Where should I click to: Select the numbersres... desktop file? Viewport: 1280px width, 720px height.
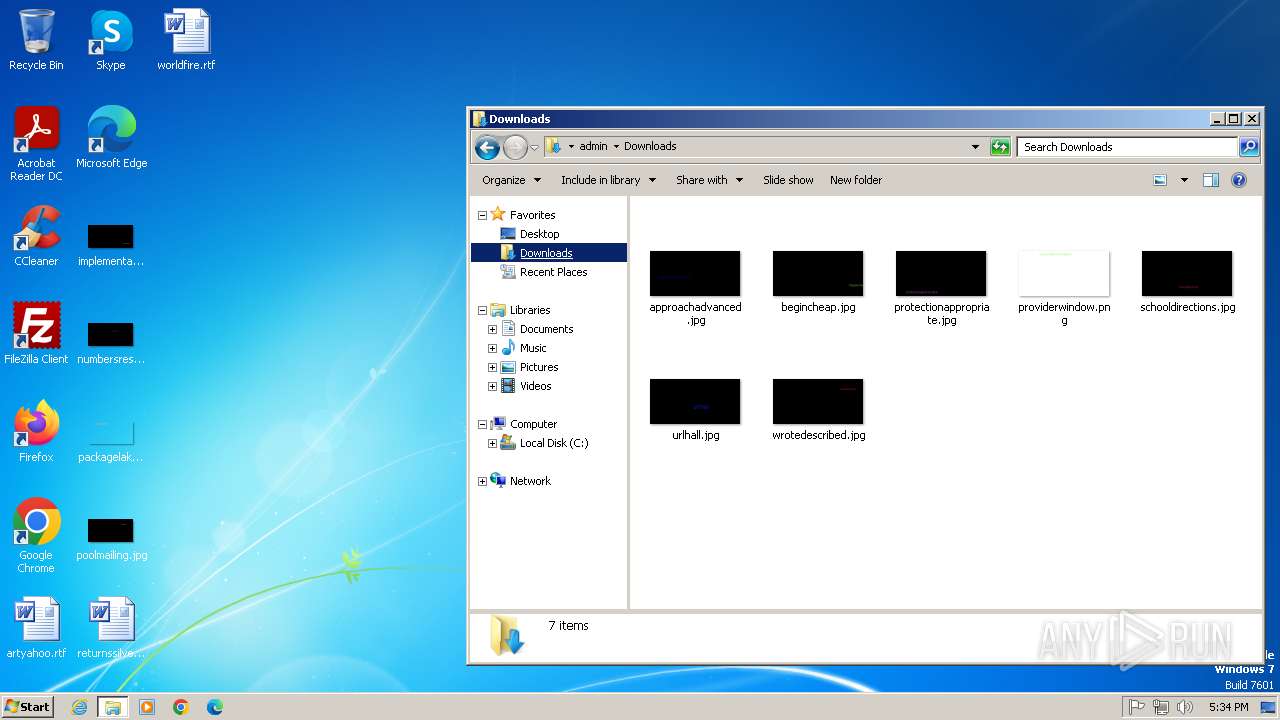111,342
